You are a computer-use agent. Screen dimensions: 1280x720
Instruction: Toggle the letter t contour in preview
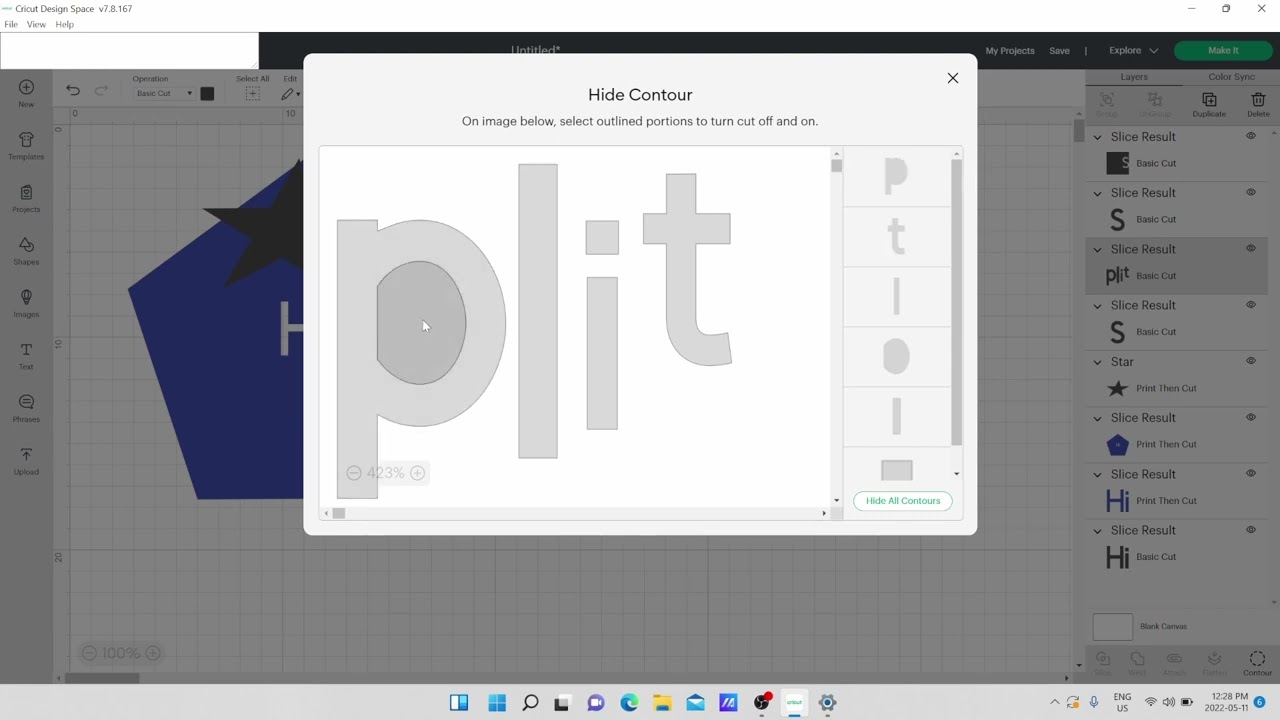pos(687,269)
